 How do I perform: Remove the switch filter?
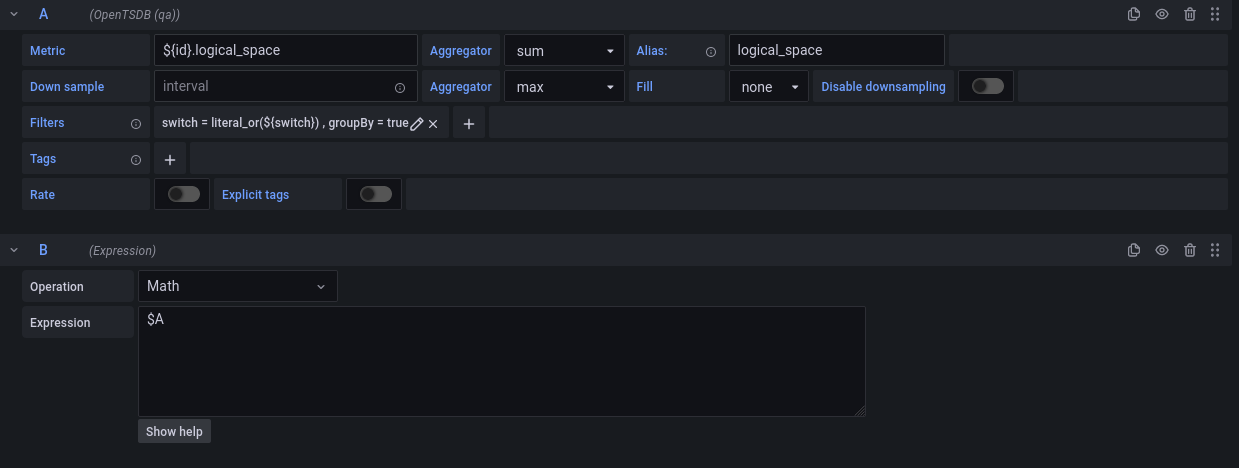click(433, 123)
